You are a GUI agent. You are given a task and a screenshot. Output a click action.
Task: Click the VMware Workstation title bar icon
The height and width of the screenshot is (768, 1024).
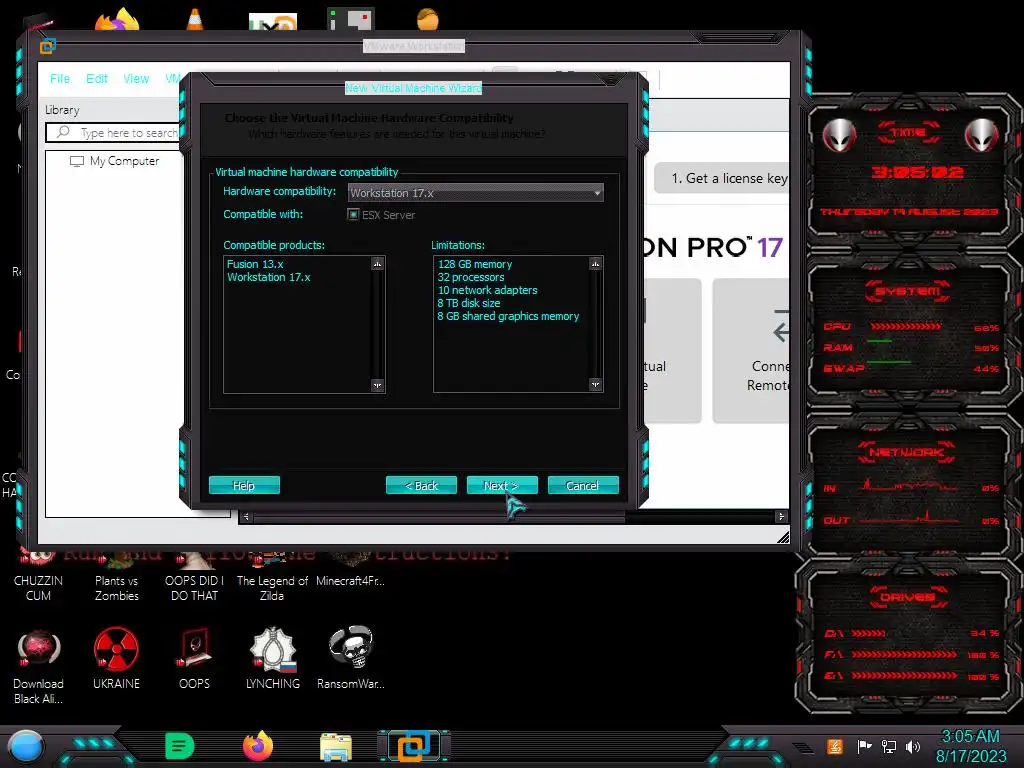pyautogui.click(x=48, y=46)
